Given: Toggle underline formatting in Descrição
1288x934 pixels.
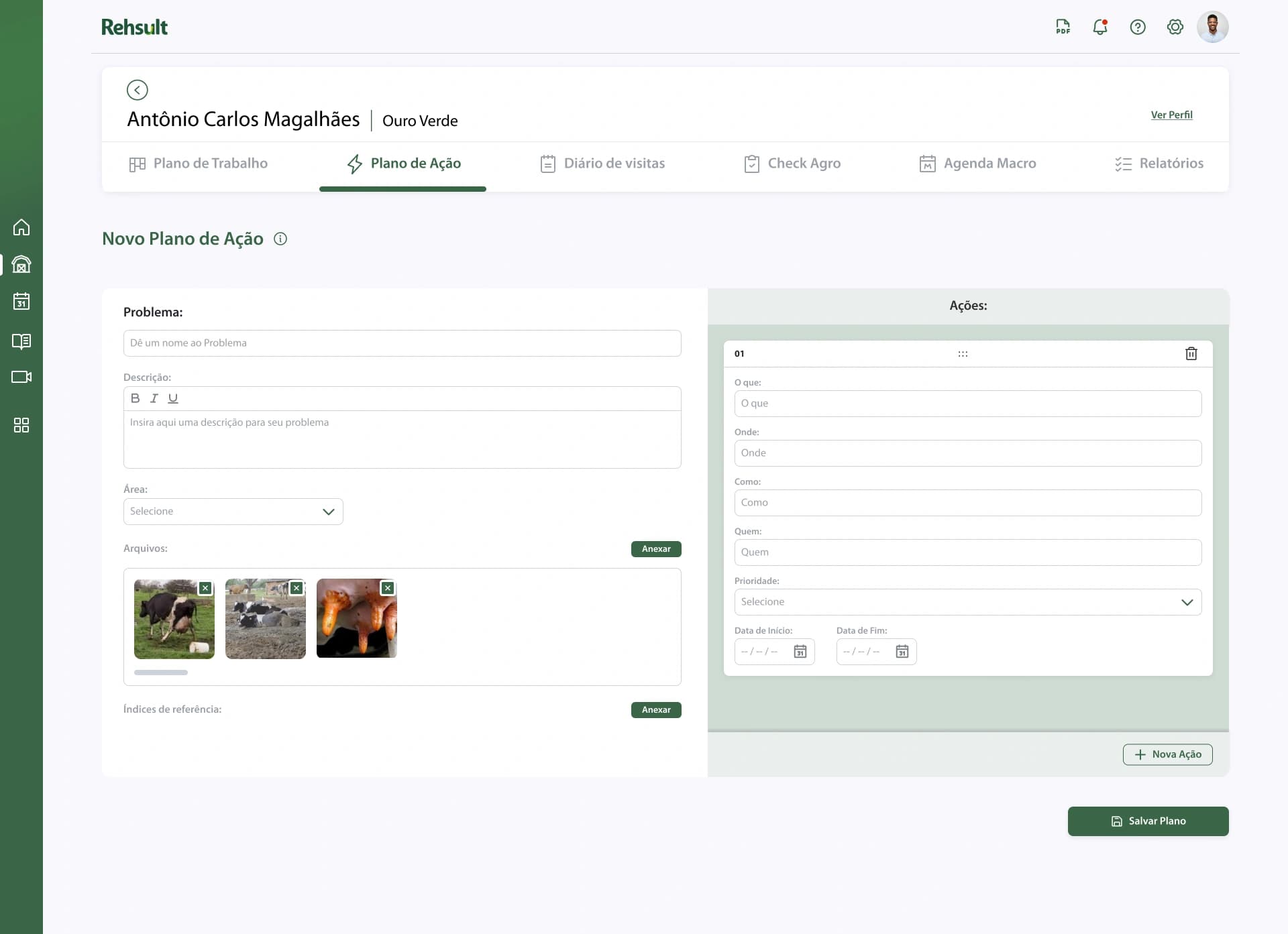Looking at the screenshot, I should (173, 398).
